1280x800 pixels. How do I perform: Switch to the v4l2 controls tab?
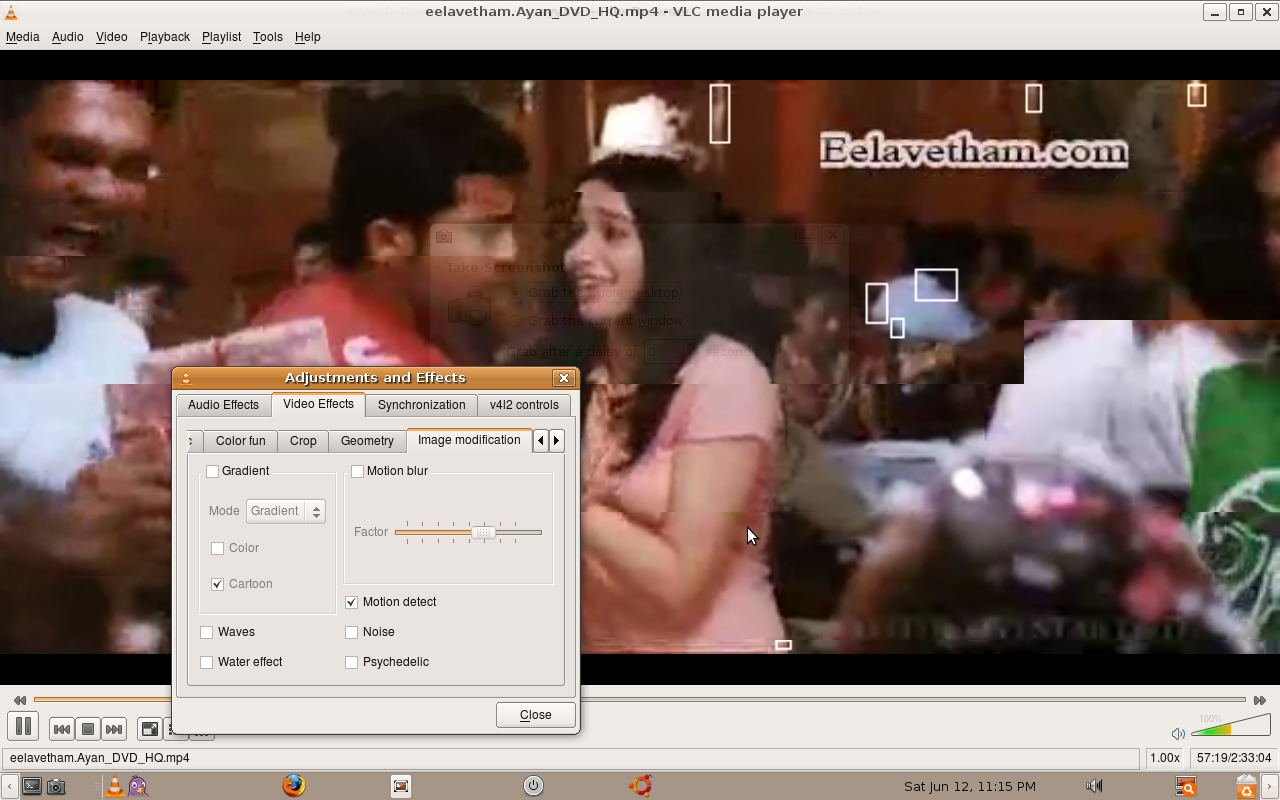click(x=524, y=405)
